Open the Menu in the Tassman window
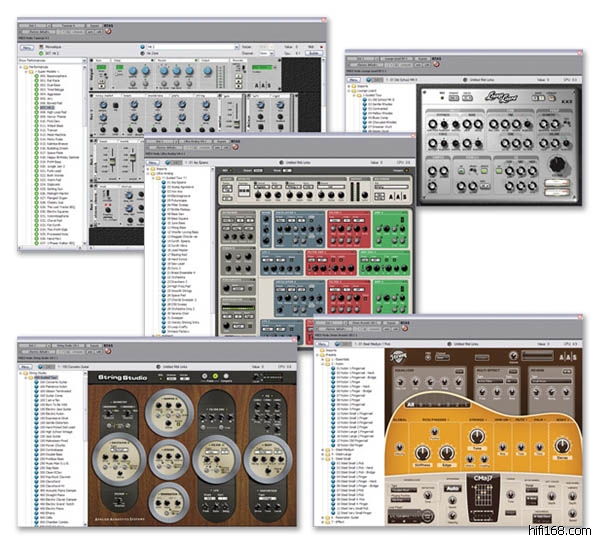The width and height of the screenshot is (600, 544). click(x=29, y=47)
